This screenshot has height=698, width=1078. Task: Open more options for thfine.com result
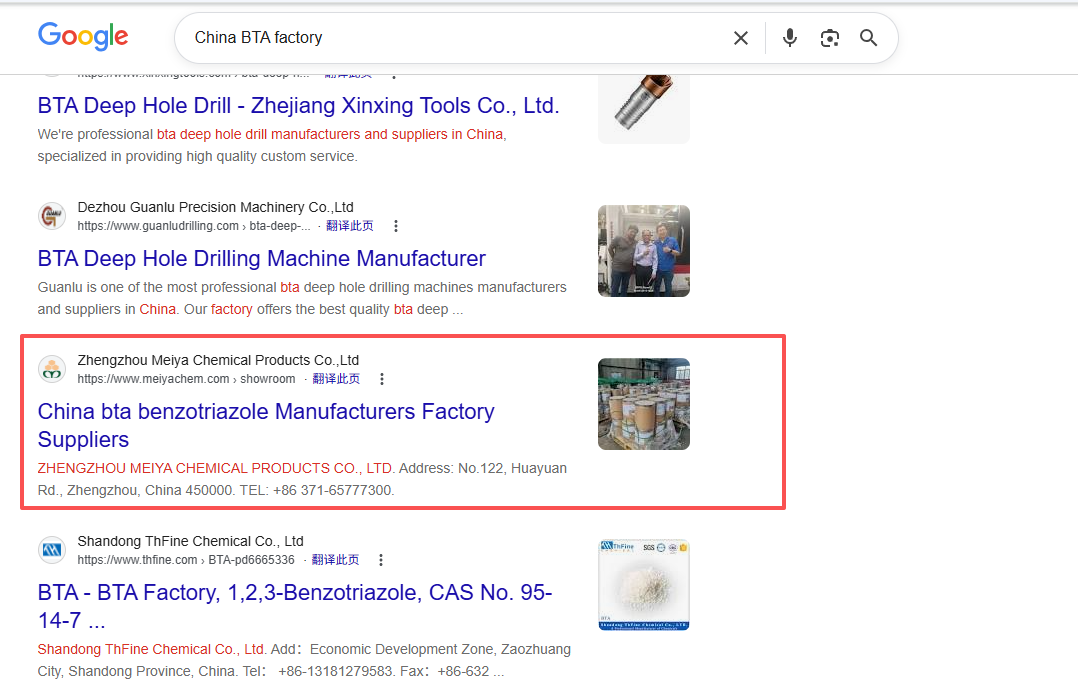click(381, 560)
